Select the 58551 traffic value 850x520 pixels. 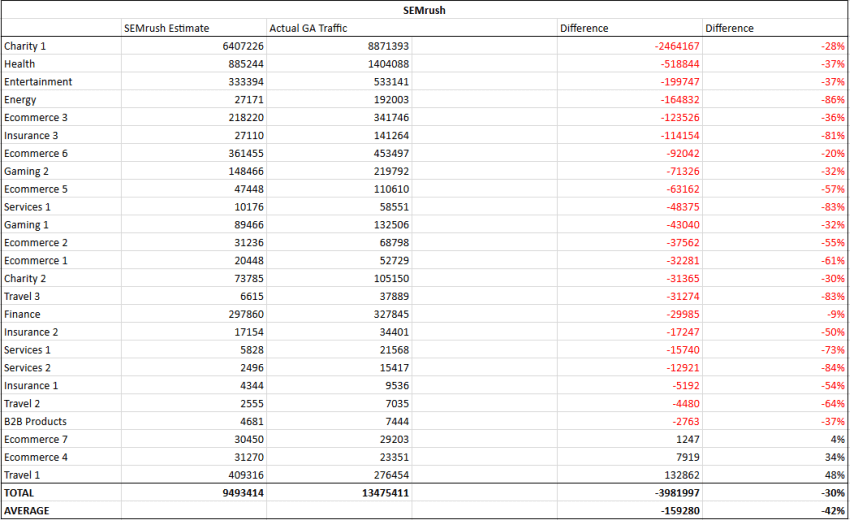(339, 207)
